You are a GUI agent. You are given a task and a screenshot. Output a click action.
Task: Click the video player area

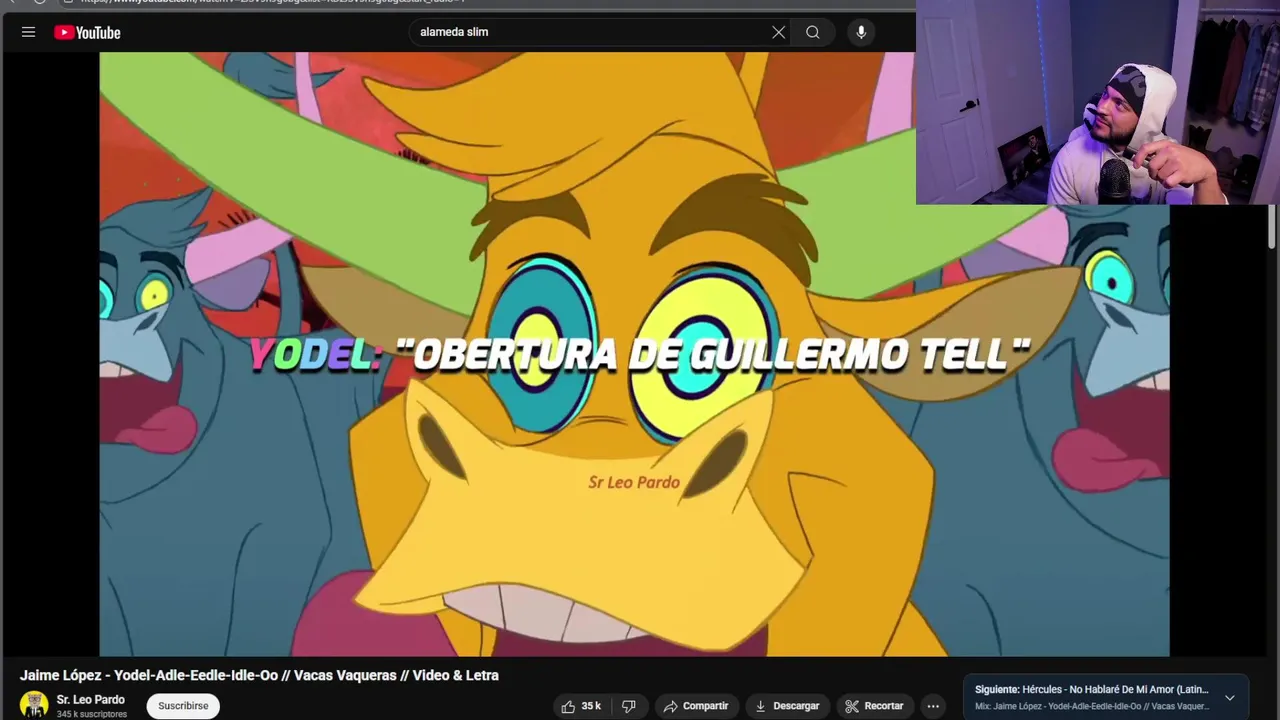click(x=634, y=354)
